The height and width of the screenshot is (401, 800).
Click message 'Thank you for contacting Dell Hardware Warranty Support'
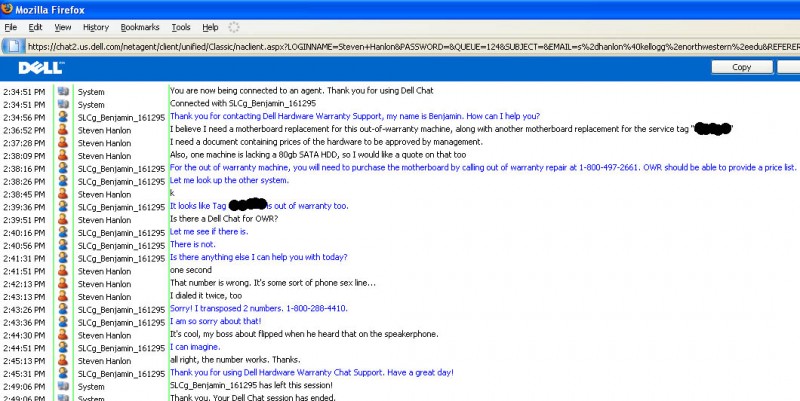coord(355,116)
